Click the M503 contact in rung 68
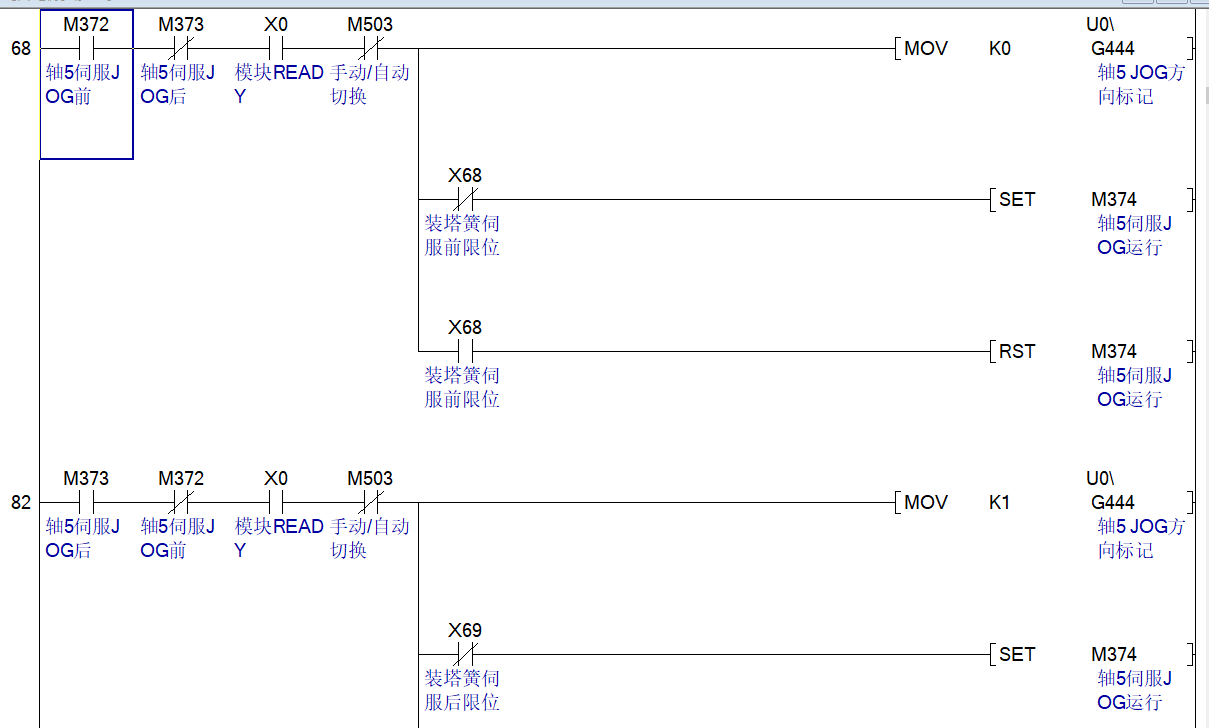 point(370,48)
